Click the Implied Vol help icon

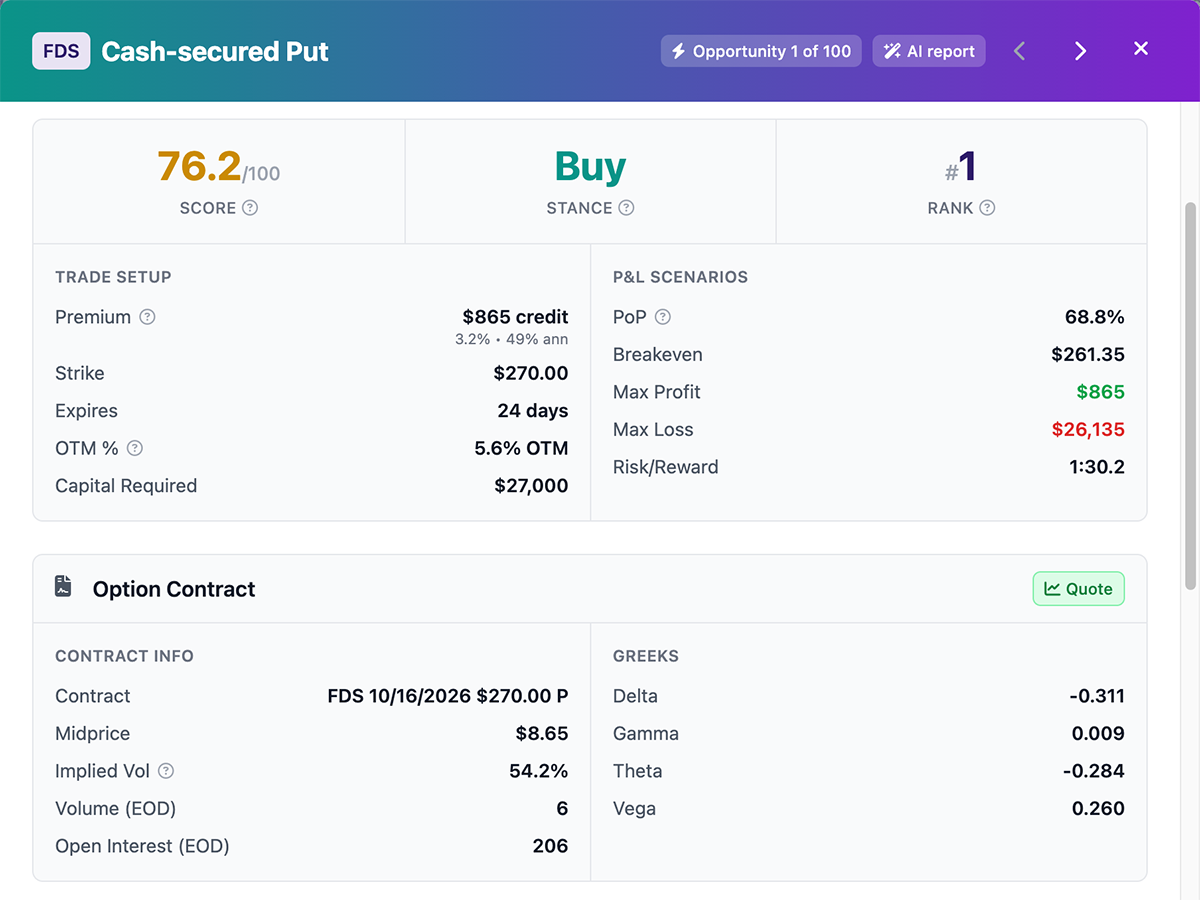point(166,771)
